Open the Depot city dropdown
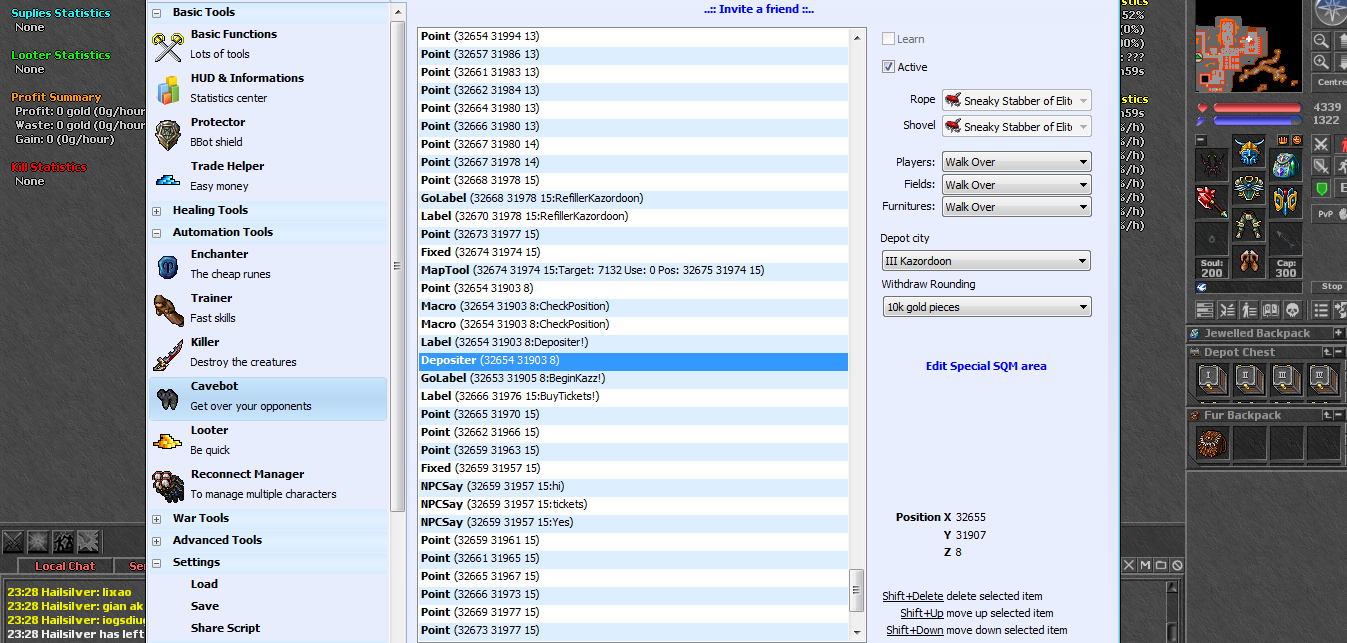This screenshot has width=1347, height=643. [x=986, y=261]
